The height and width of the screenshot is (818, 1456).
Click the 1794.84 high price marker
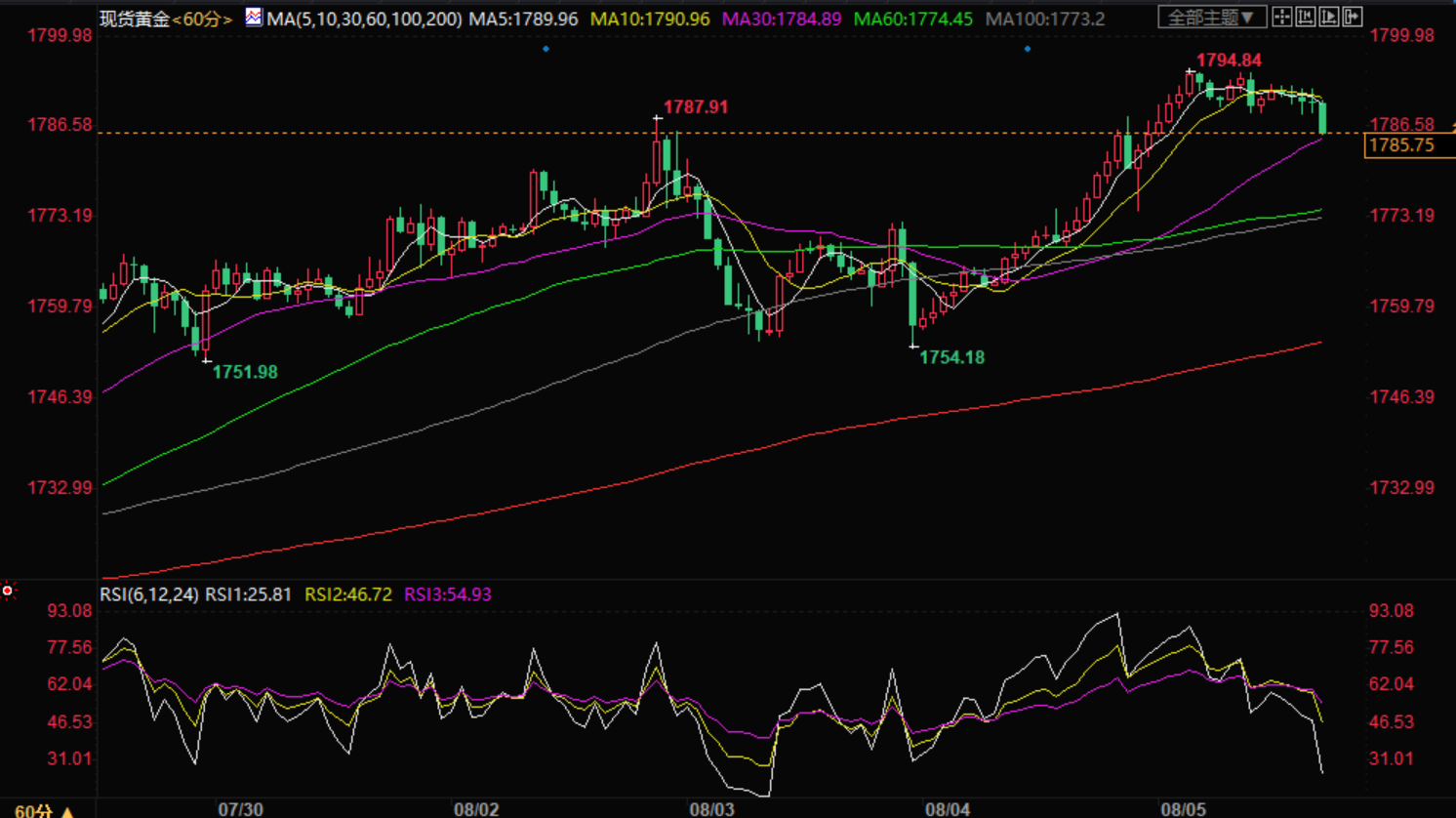pyautogui.click(x=1229, y=61)
